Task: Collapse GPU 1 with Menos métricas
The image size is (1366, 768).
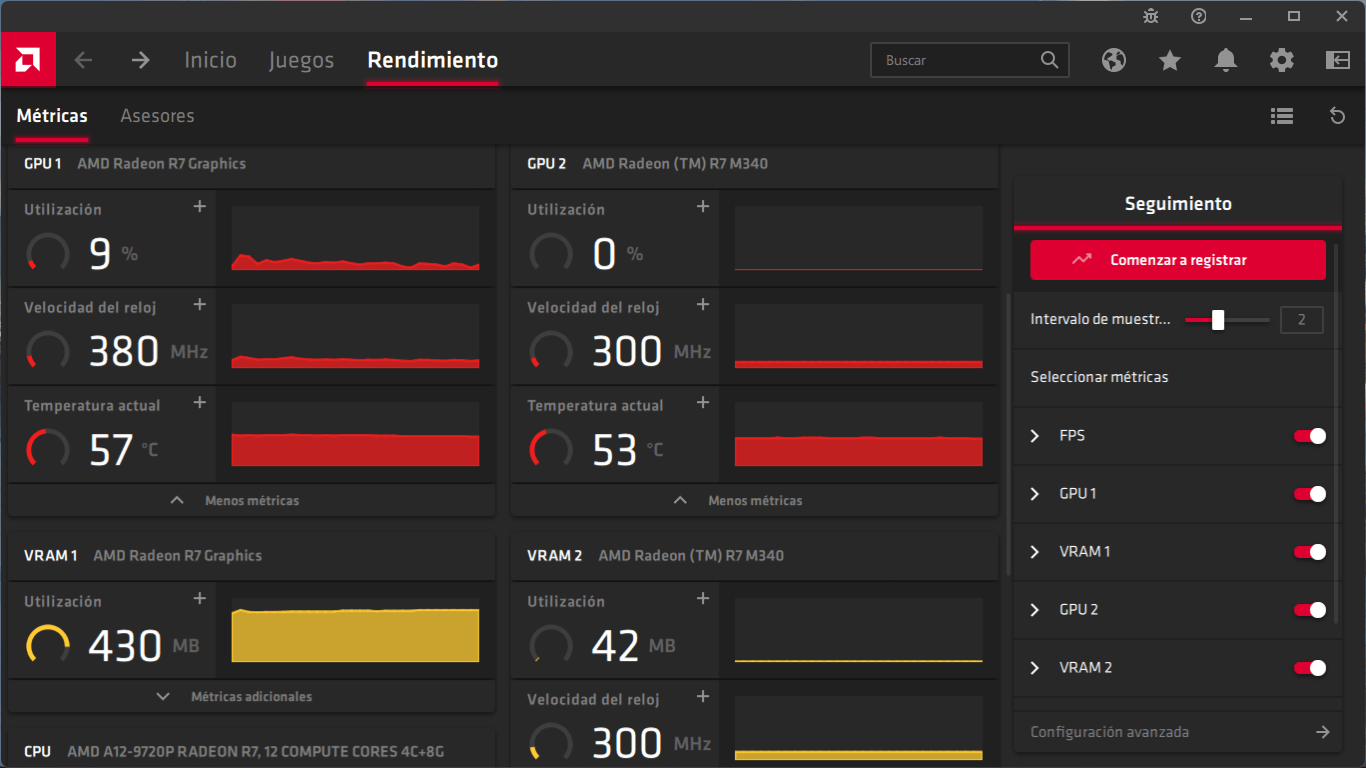Action: point(252,500)
